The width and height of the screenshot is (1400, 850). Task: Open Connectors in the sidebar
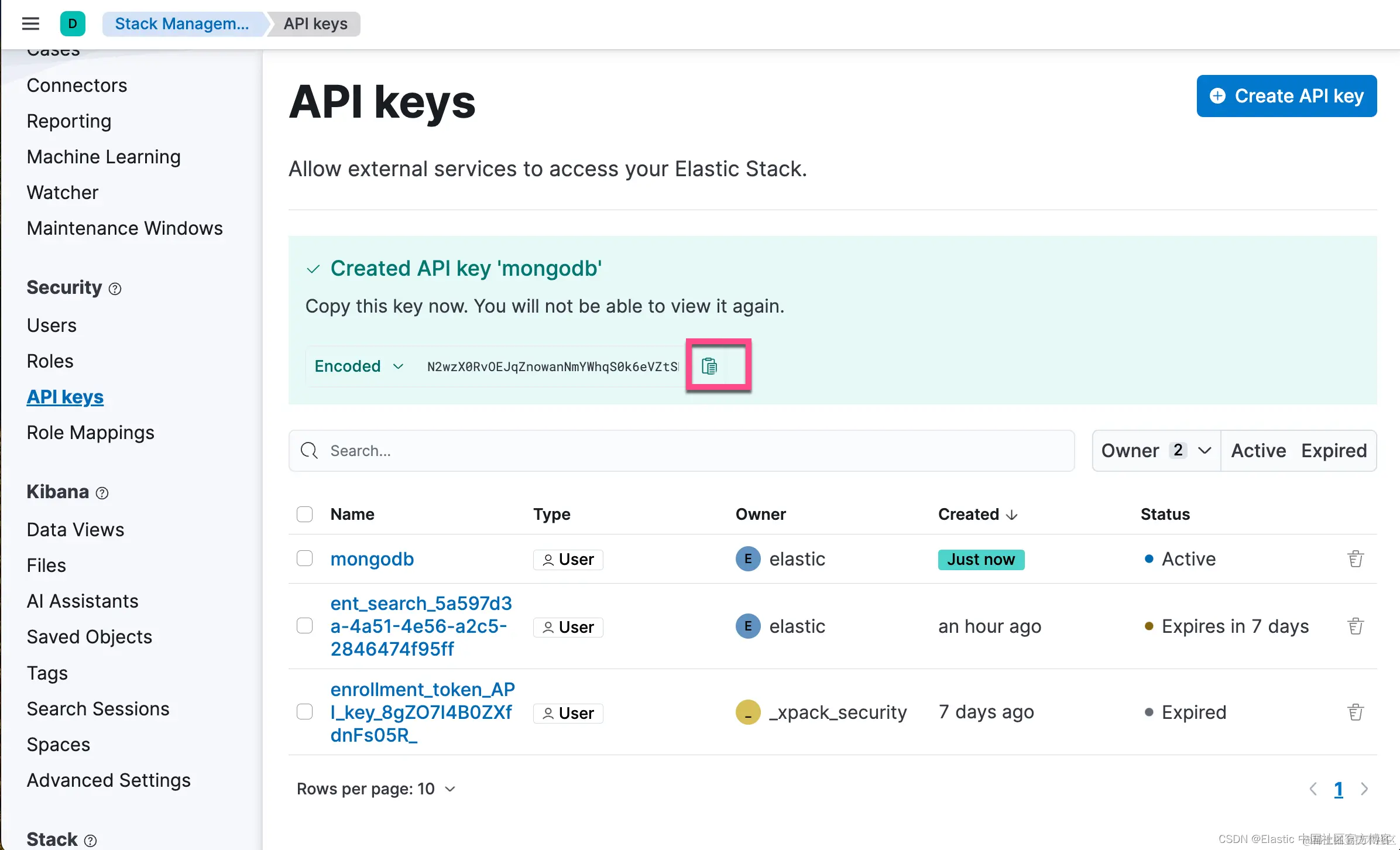click(x=77, y=85)
